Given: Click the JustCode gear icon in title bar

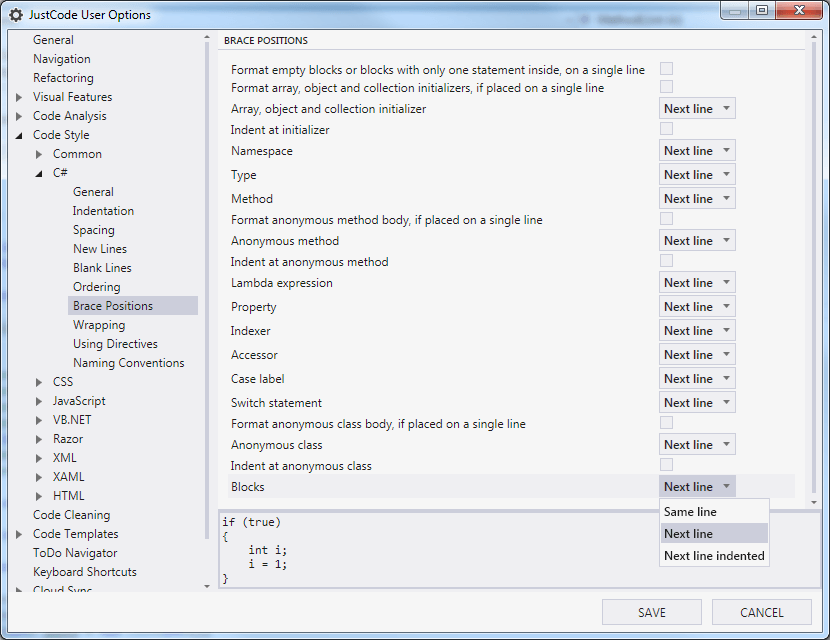Looking at the screenshot, I should 16,15.
